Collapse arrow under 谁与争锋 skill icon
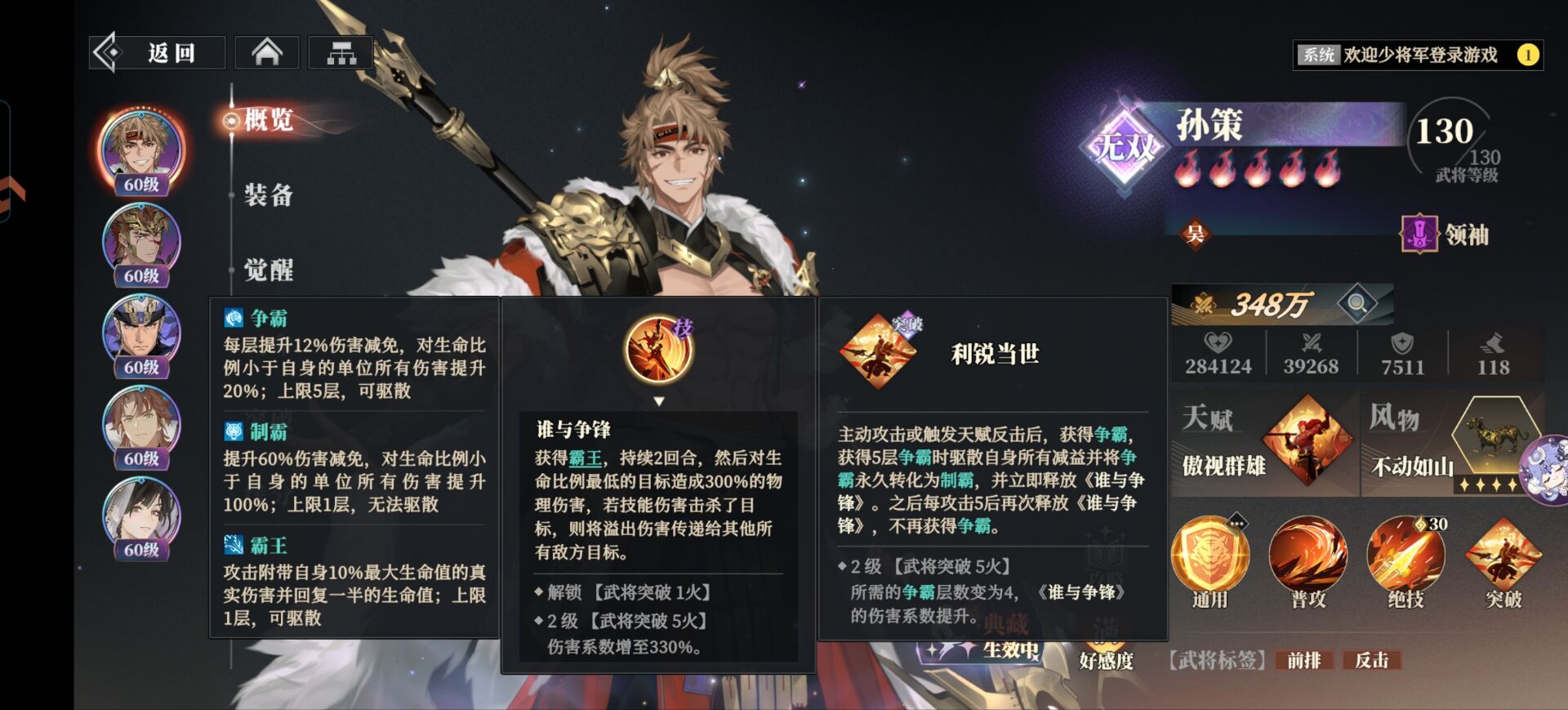Screen dimensions: 1568x710 click(x=659, y=401)
